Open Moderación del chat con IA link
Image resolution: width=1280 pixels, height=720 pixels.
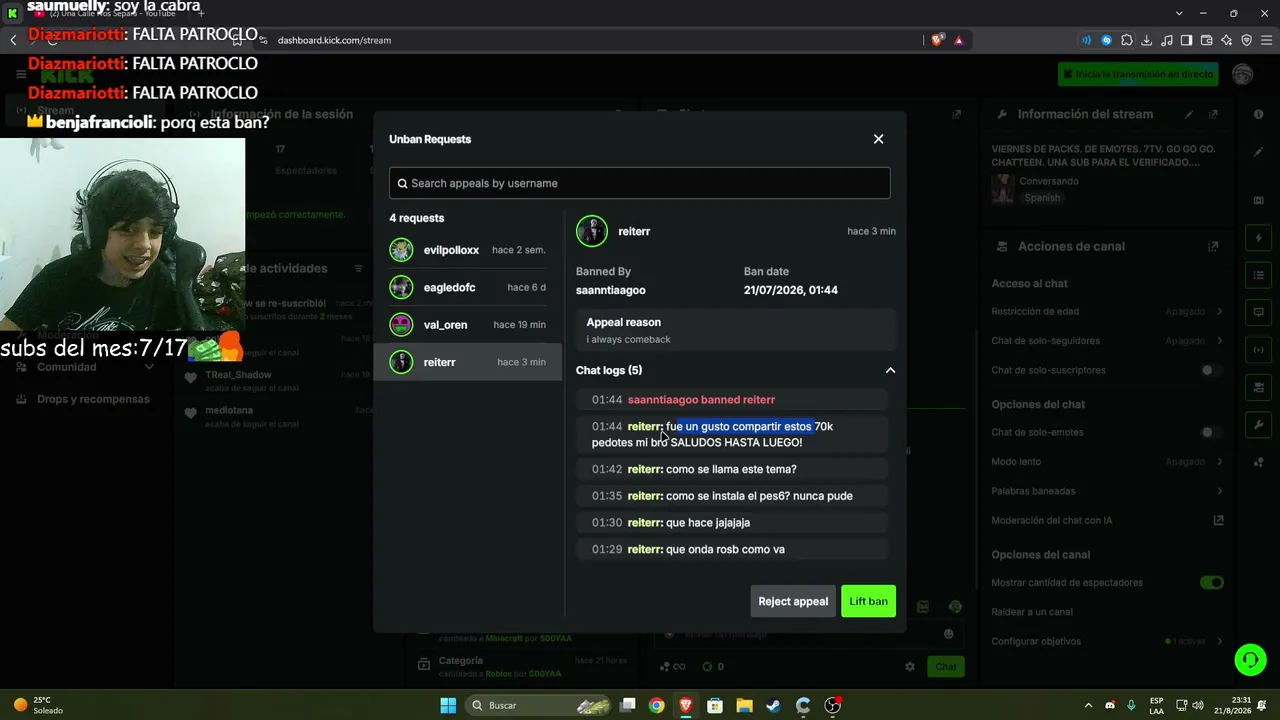1107,520
